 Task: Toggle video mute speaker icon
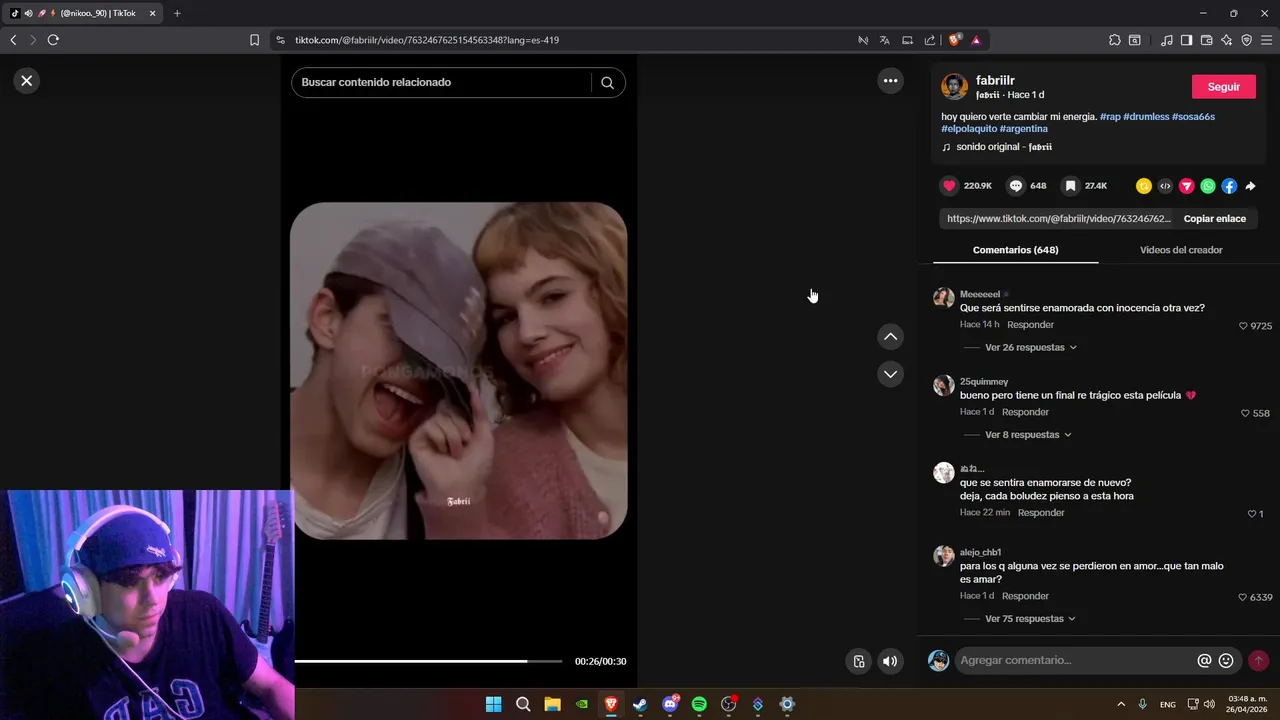coord(890,661)
